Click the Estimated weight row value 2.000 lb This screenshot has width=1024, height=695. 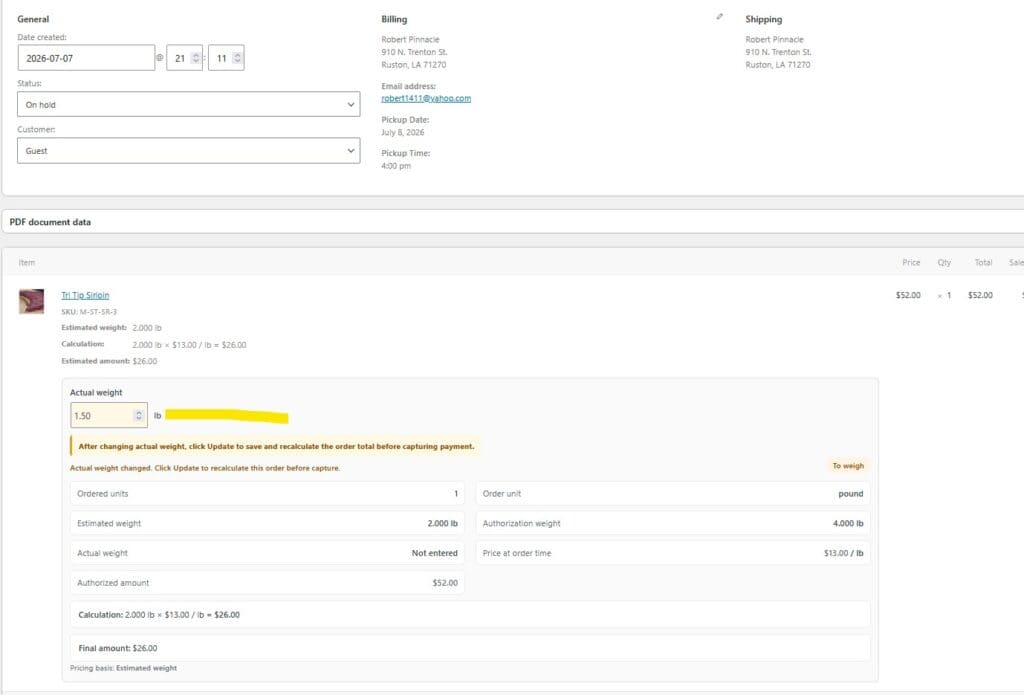(x=442, y=523)
